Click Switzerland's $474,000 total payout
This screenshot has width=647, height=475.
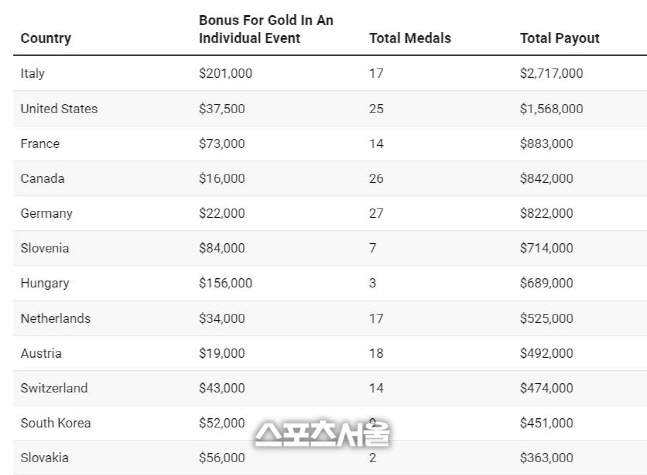[x=547, y=388]
